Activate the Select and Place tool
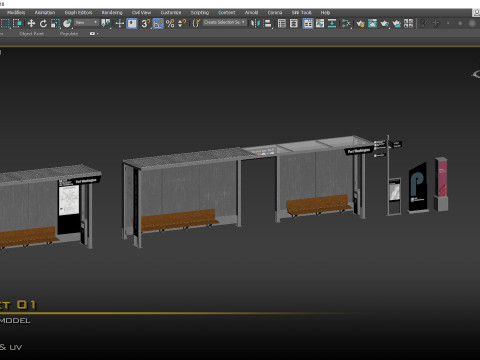The image size is (480, 360). (67, 23)
